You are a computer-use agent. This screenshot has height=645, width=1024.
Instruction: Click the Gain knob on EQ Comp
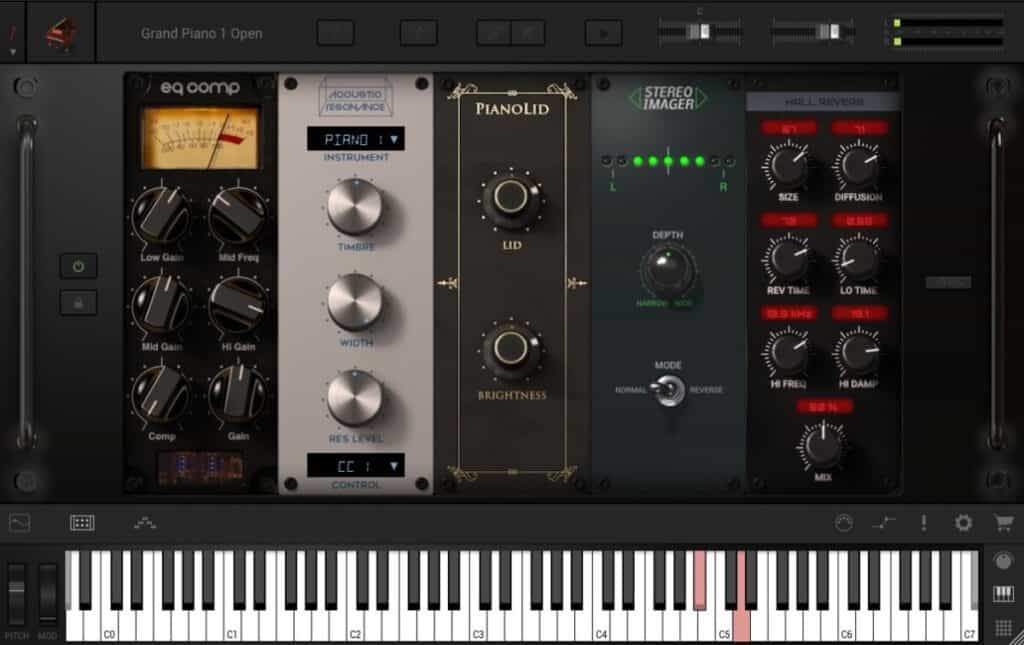(238, 394)
